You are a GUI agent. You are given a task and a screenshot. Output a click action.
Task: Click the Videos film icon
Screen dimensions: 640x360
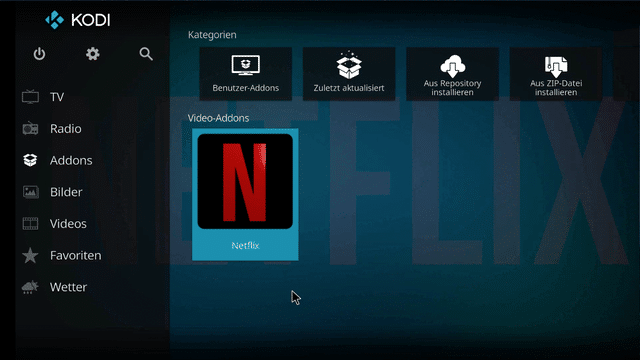click(30, 224)
